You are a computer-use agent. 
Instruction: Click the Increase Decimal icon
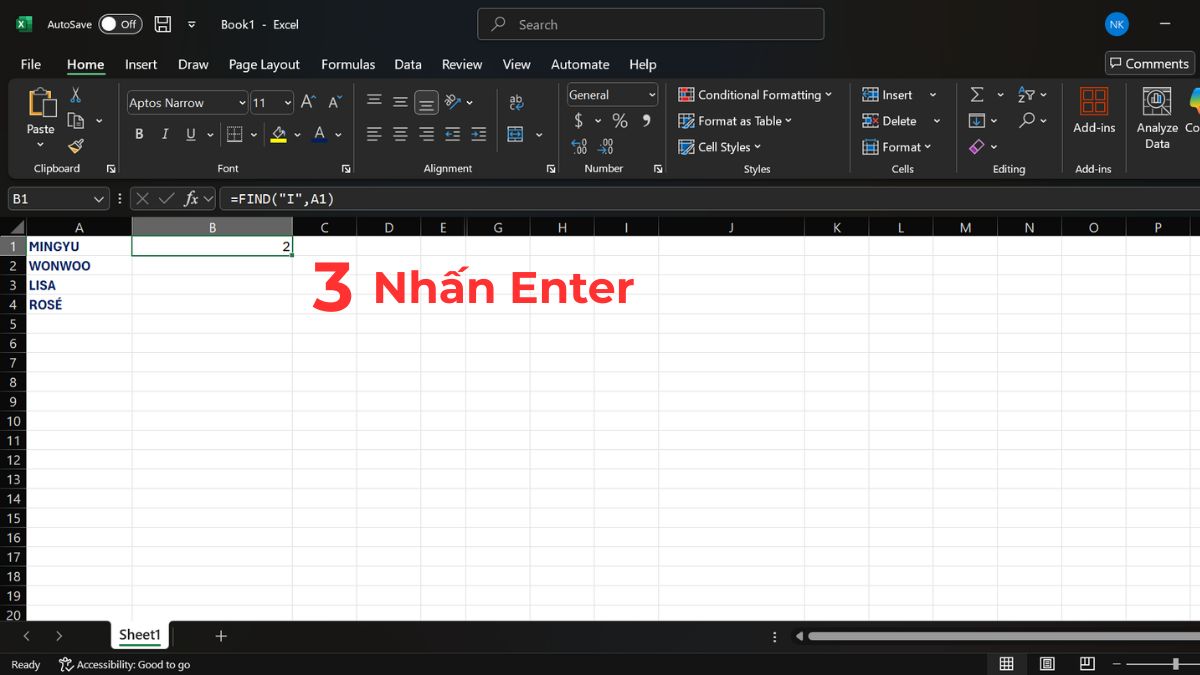tap(578, 146)
